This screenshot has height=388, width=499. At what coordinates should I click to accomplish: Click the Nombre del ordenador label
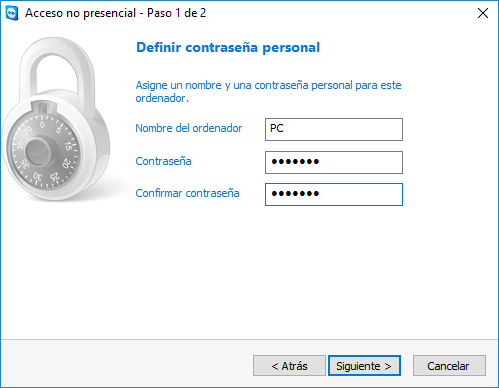(x=189, y=128)
